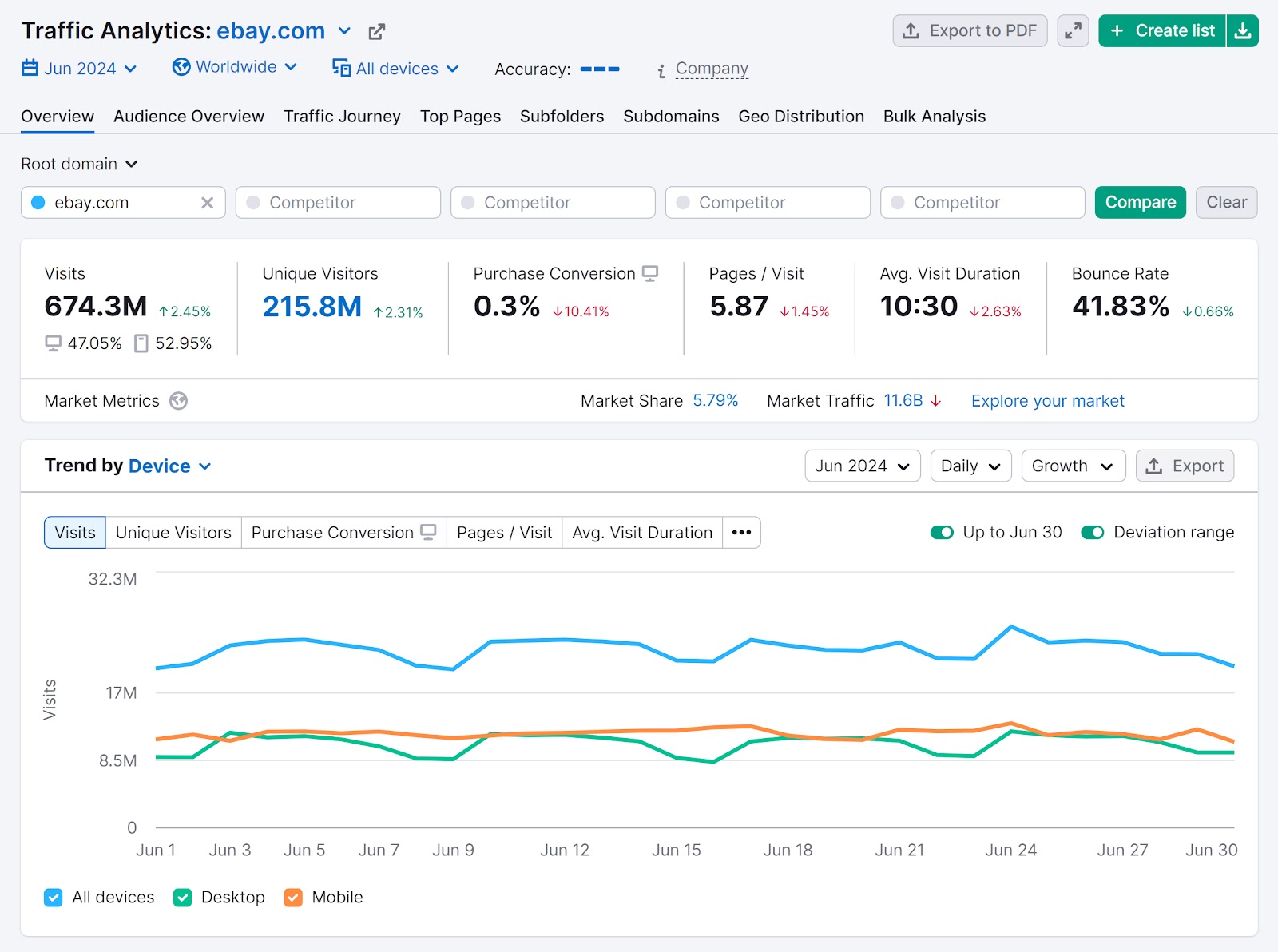Click the fullscreen expand icon button
1278x952 pixels.
1073,31
